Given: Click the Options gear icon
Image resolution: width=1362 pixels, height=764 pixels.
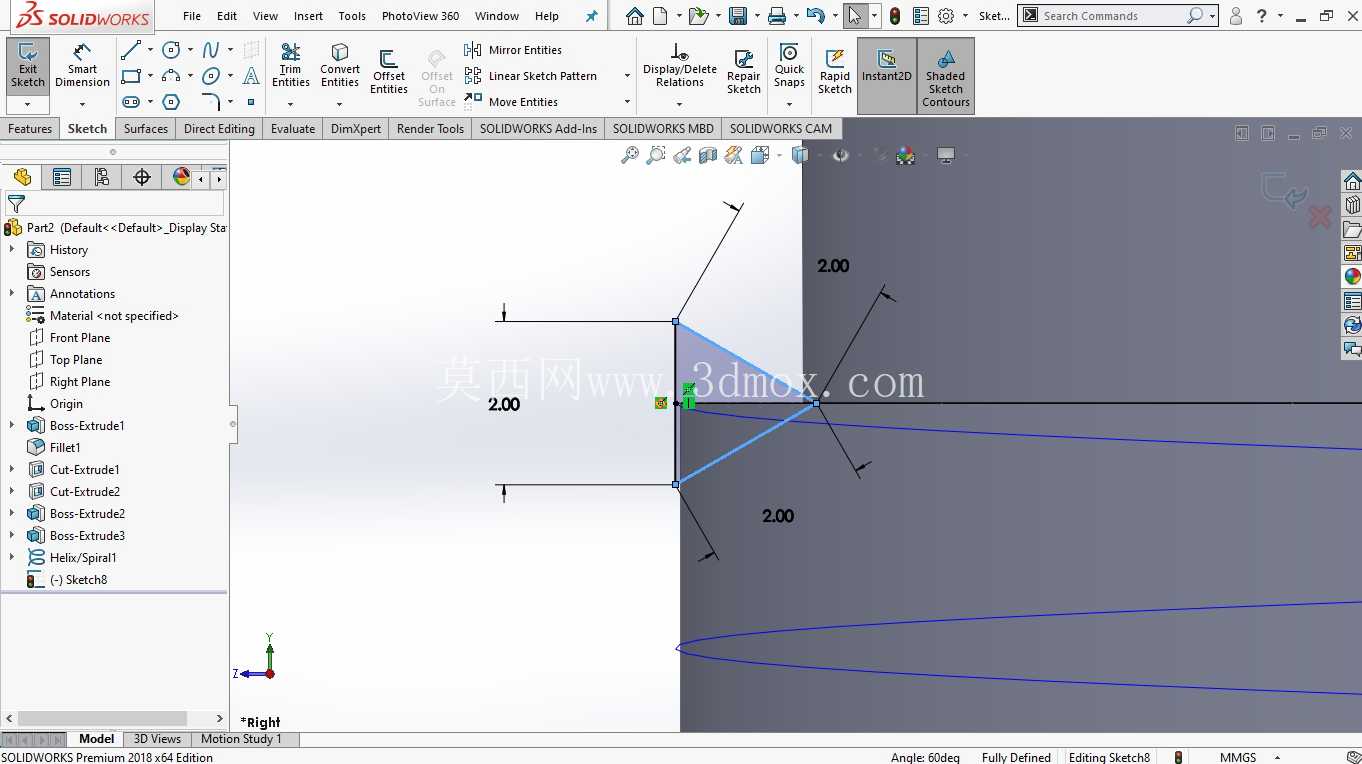Looking at the screenshot, I should pos(946,16).
